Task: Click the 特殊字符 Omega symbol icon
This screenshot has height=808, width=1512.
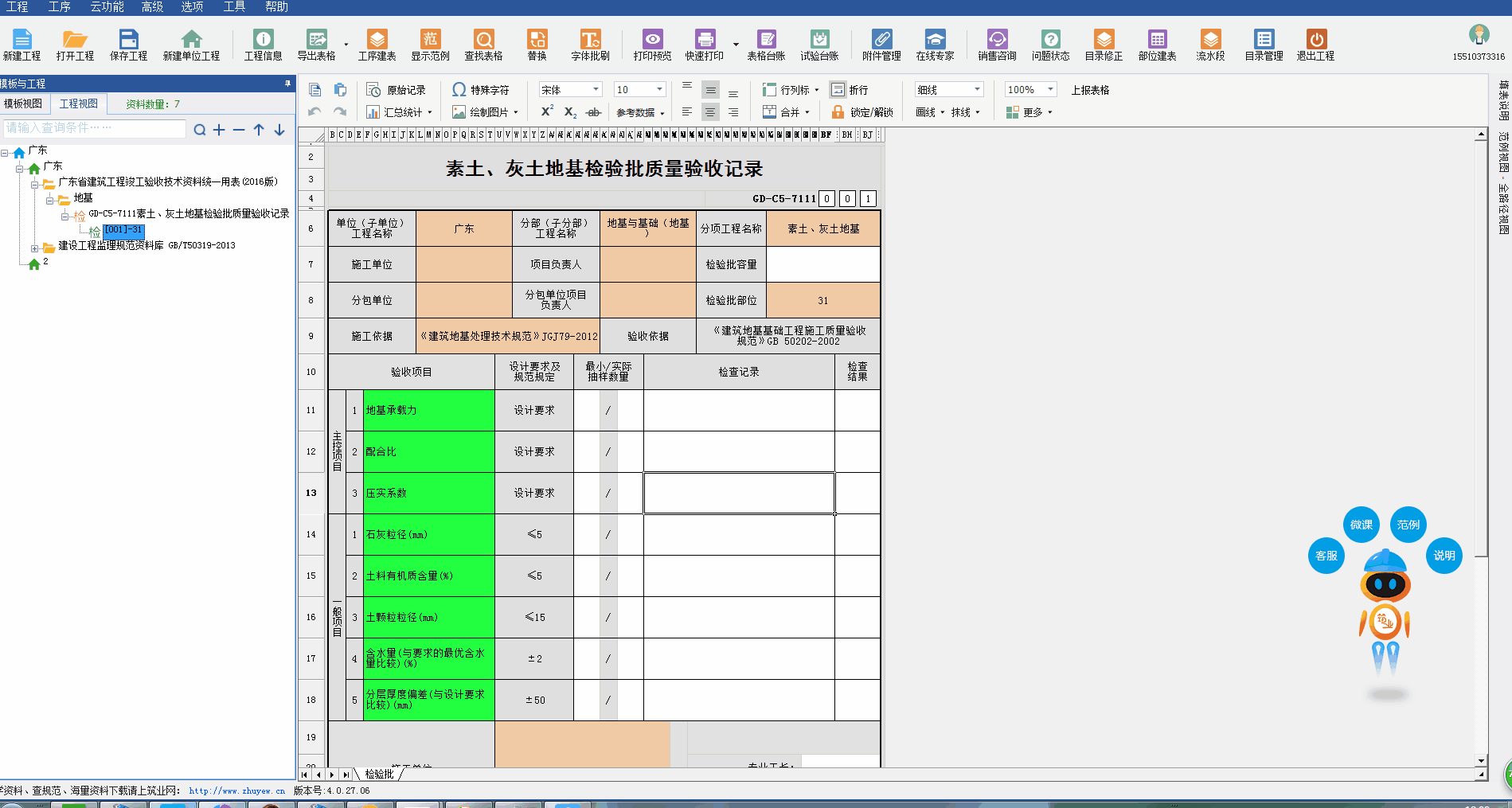Action: [x=459, y=90]
